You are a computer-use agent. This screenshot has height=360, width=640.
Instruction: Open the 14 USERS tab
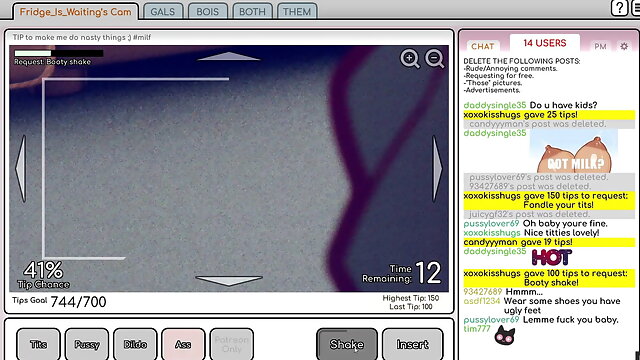click(544, 43)
